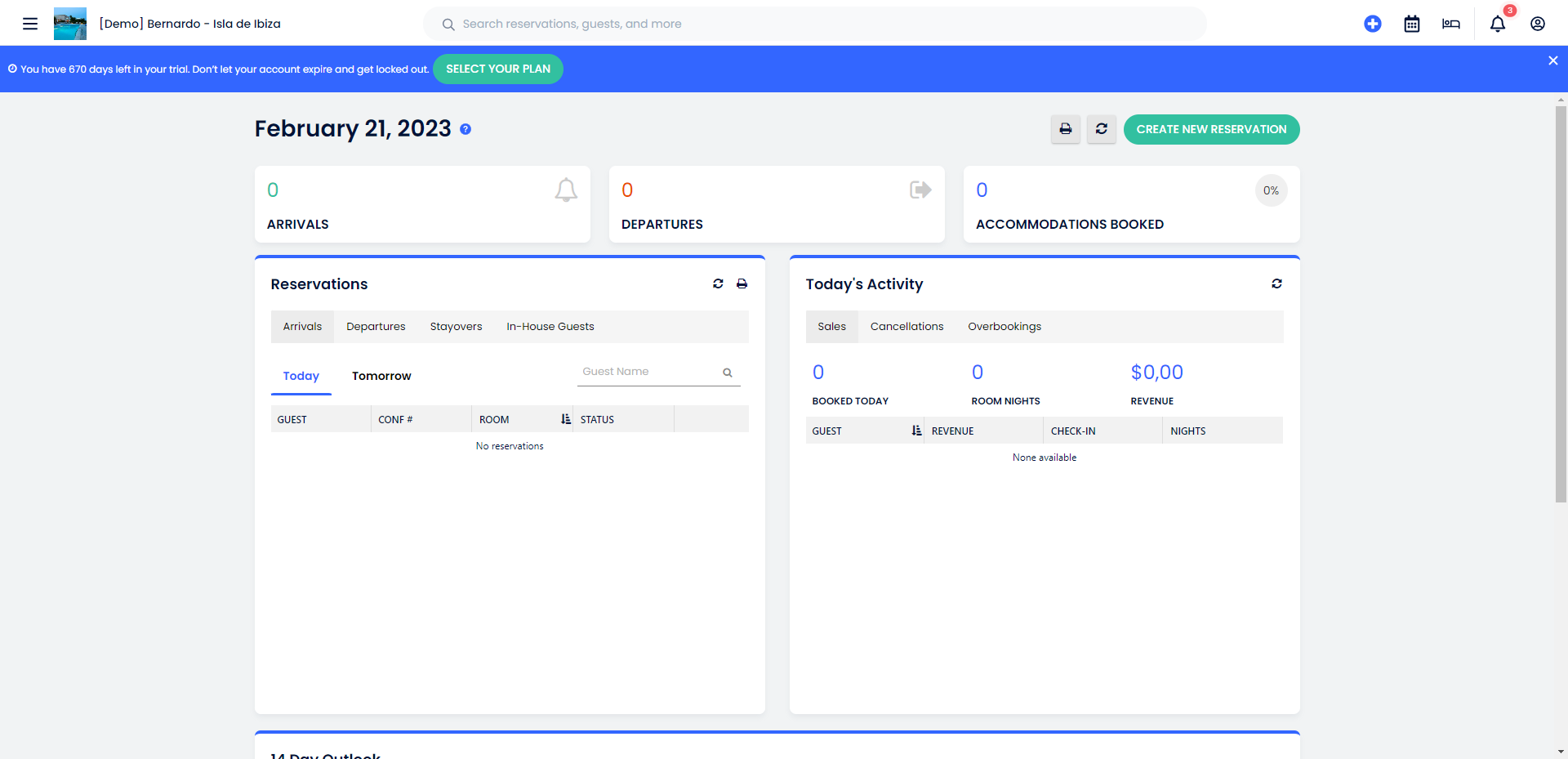Open the notifications bell with badge
The image size is (1568, 759).
coord(1498,24)
